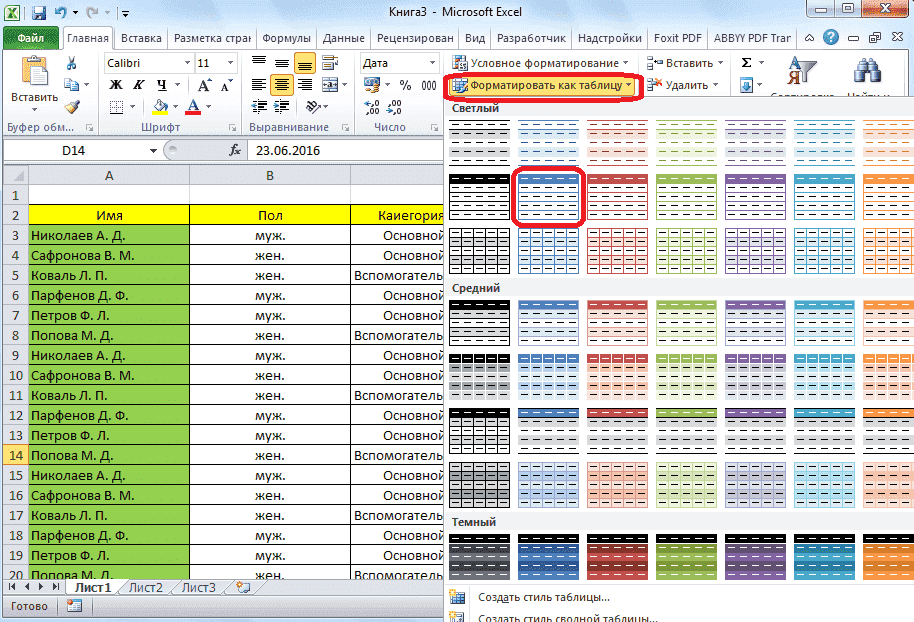Select the highlighted blue light table style
Viewport: 914px width, 622px height.
(547, 197)
